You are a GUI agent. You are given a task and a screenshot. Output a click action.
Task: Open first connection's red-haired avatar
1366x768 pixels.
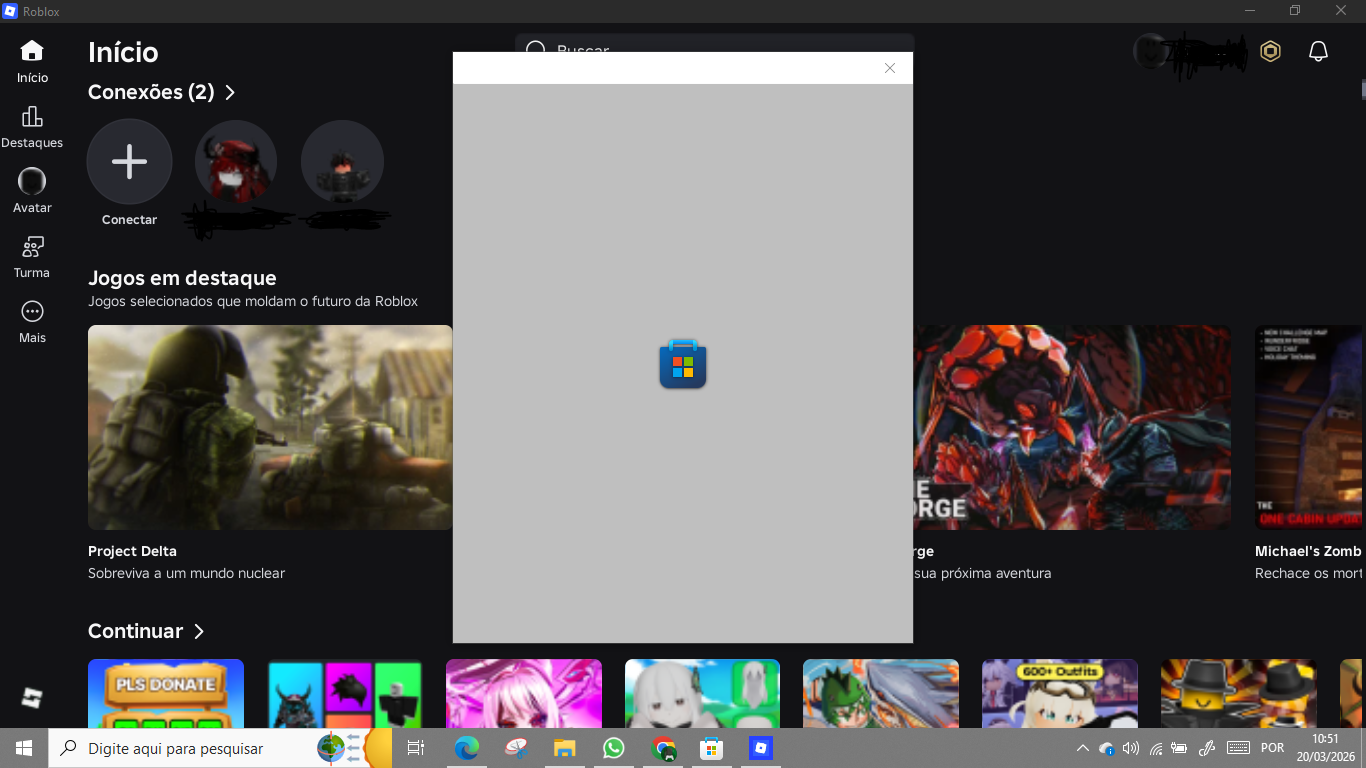(236, 161)
